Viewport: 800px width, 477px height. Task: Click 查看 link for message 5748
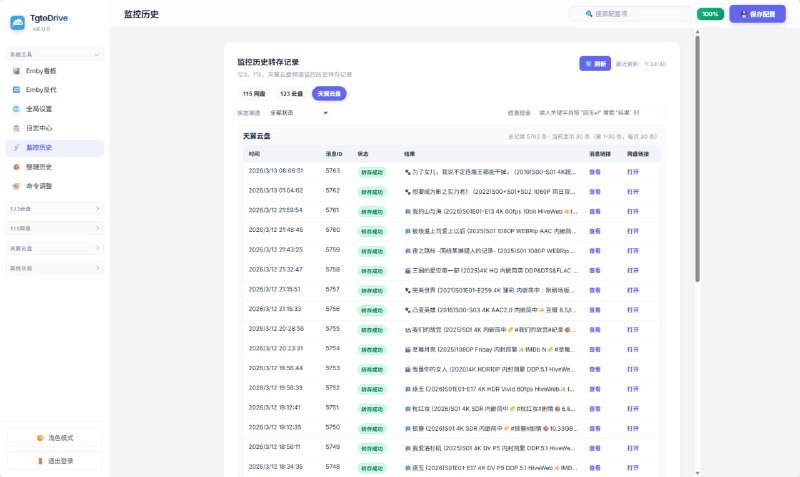pos(595,468)
